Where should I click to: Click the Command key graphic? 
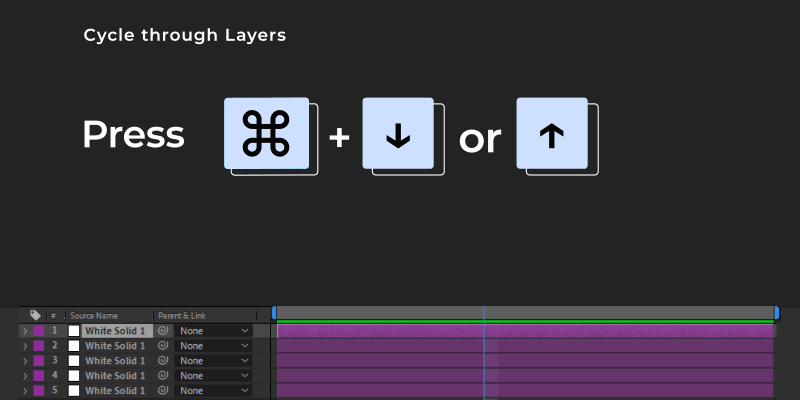(x=266, y=133)
